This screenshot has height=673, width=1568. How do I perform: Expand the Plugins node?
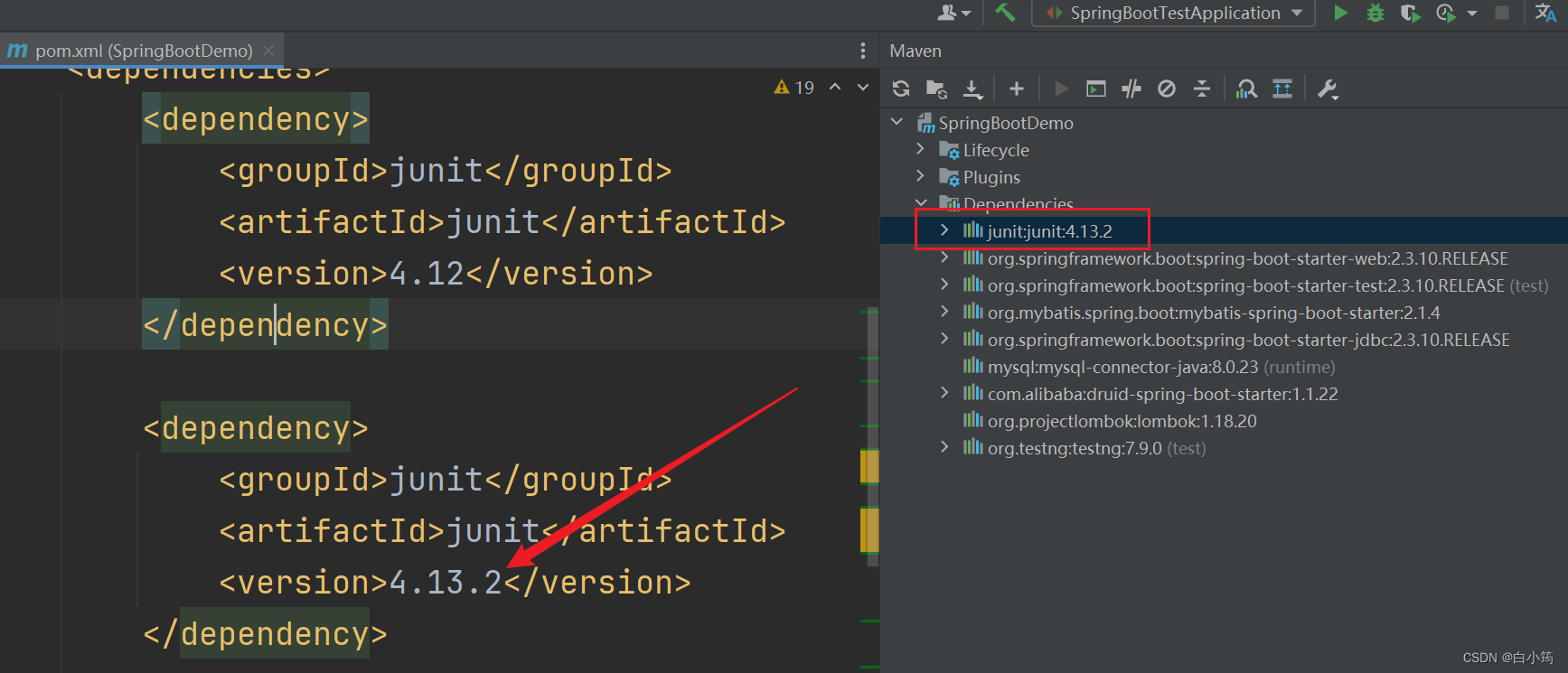pos(920,176)
